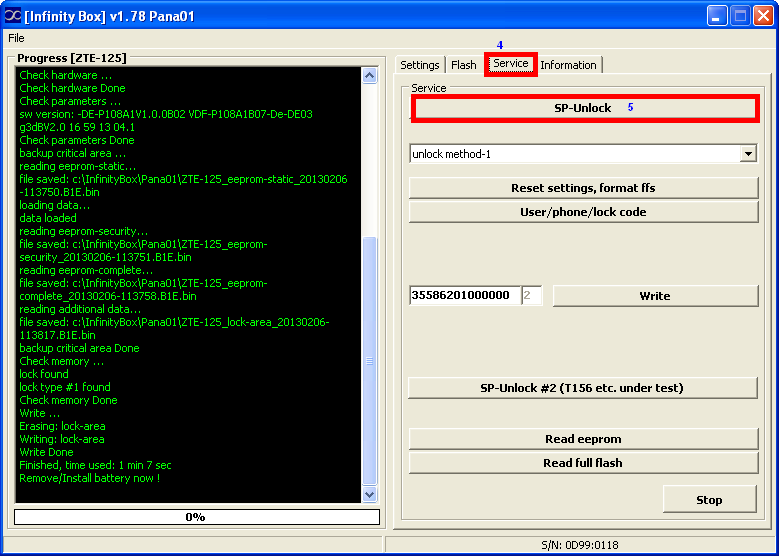Open the File menu

click(x=16, y=38)
